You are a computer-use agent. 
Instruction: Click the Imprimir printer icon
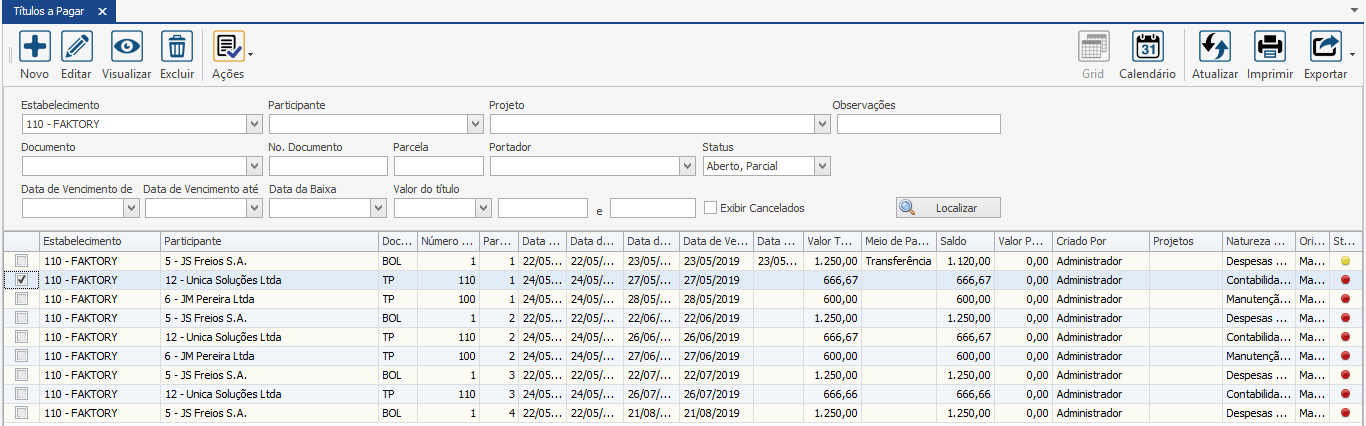[x=1270, y=47]
